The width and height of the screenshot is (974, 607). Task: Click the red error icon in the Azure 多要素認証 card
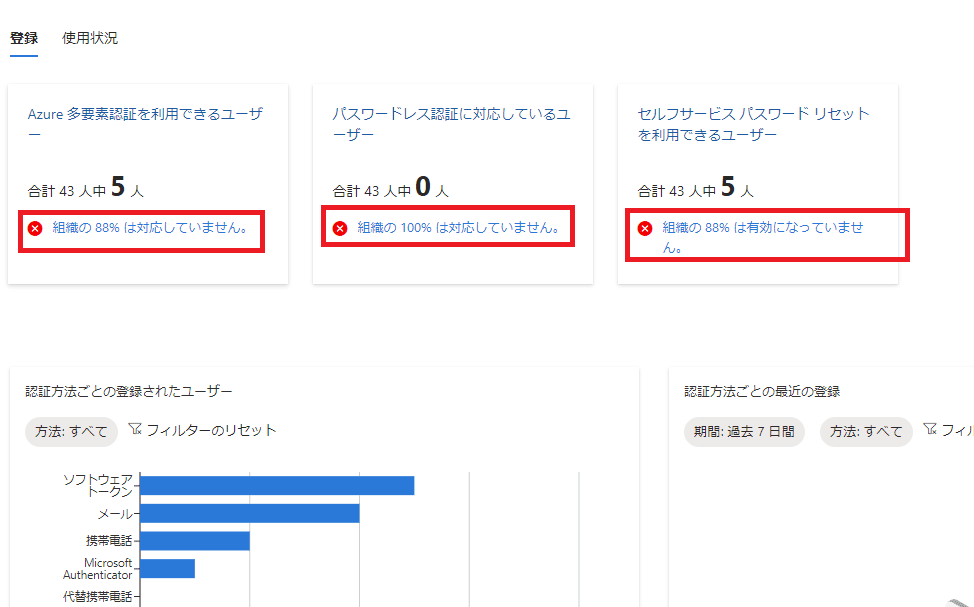coord(35,228)
